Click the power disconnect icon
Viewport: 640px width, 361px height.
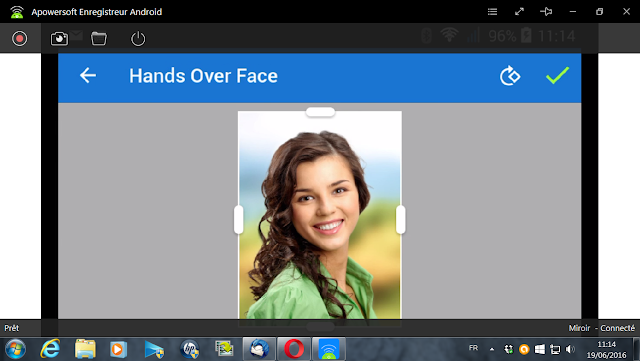[x=138, y=39]
